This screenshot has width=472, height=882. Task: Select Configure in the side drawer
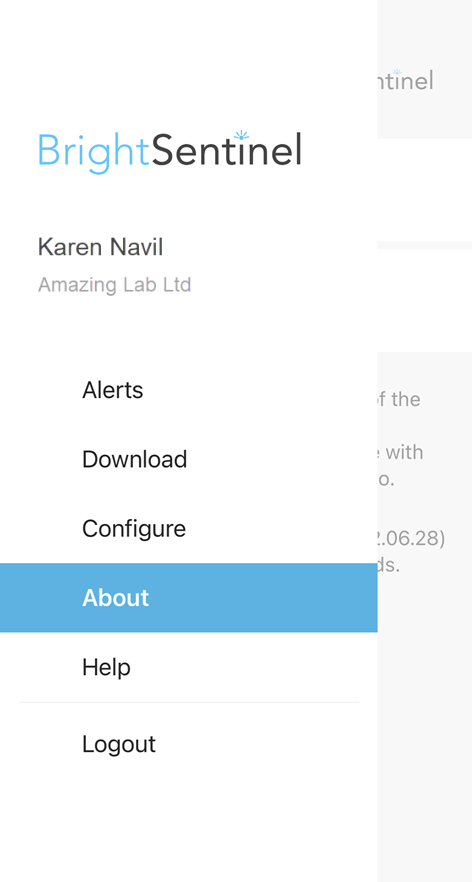click(x=188, y=529)
